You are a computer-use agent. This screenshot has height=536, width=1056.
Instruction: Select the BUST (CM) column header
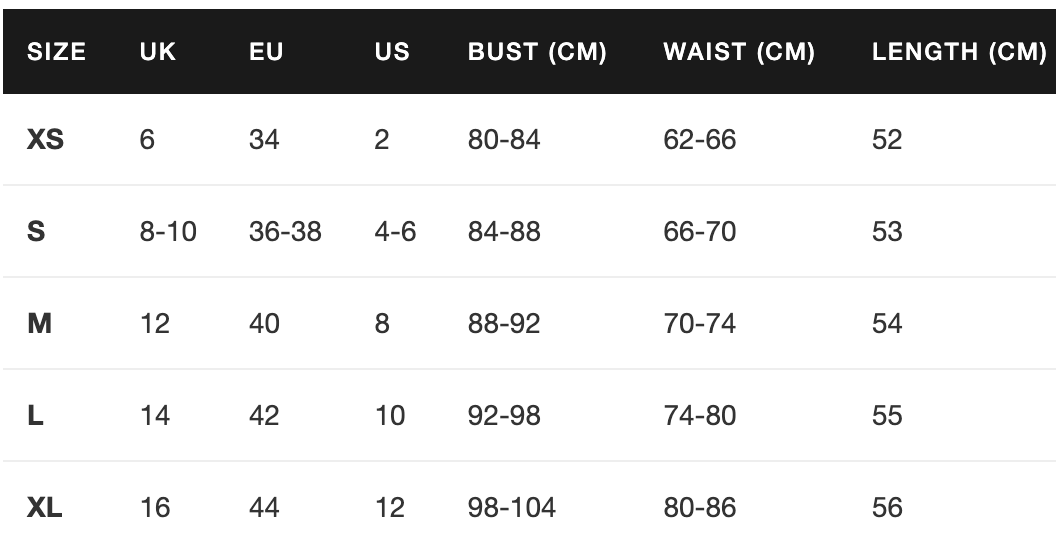pyautogui.click(x=537, y=53)
